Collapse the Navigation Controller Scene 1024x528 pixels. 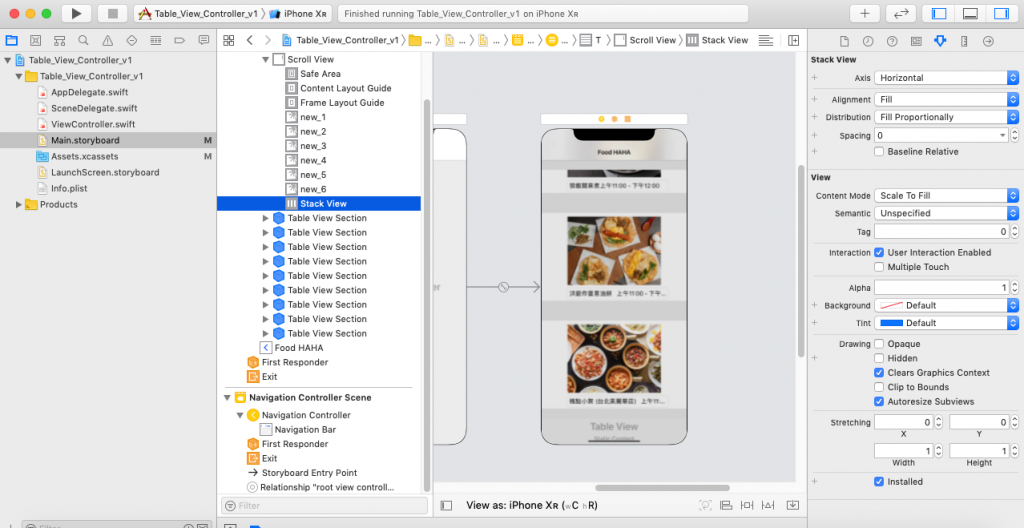(227, 397)
